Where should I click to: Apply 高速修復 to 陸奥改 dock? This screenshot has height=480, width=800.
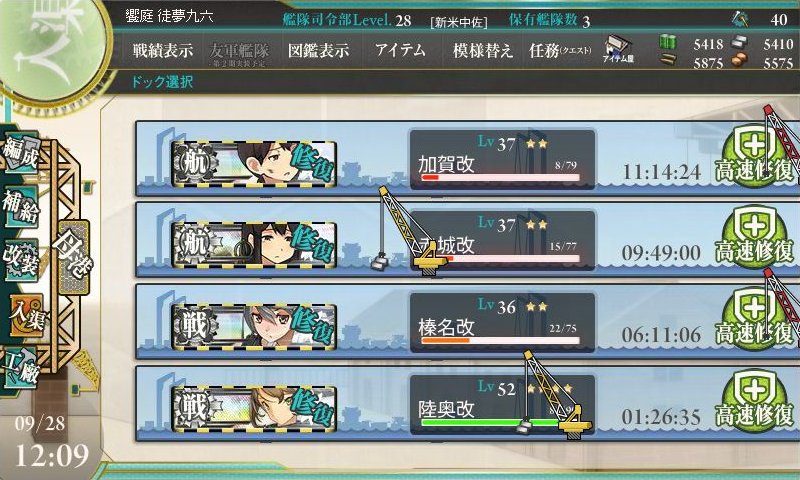pyautogui.click(x=754, y=402)
